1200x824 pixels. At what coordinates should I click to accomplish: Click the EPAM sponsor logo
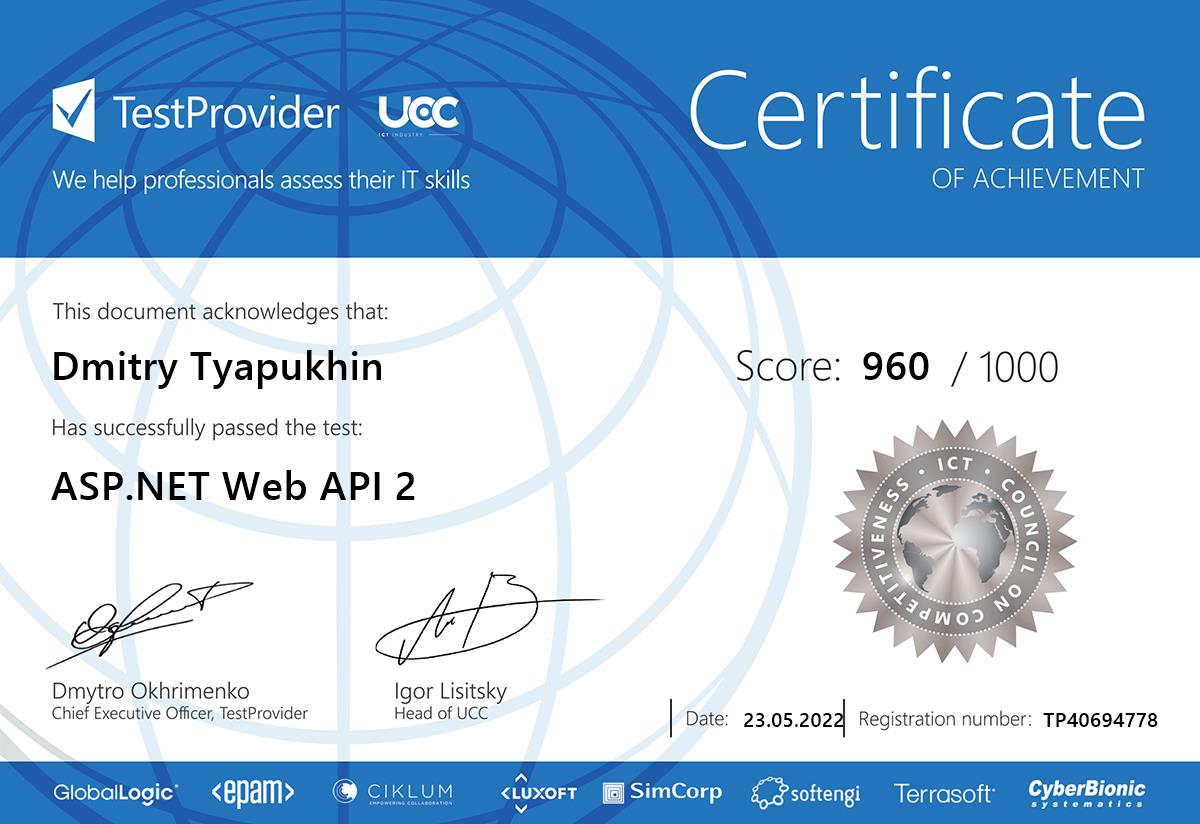[252, 793]
